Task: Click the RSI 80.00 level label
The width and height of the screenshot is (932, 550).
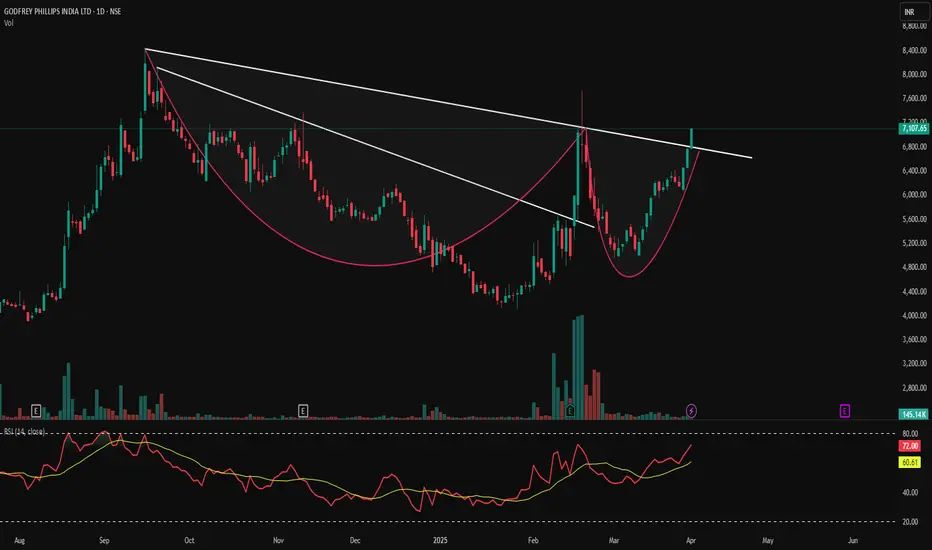Action: coord(910,434)
